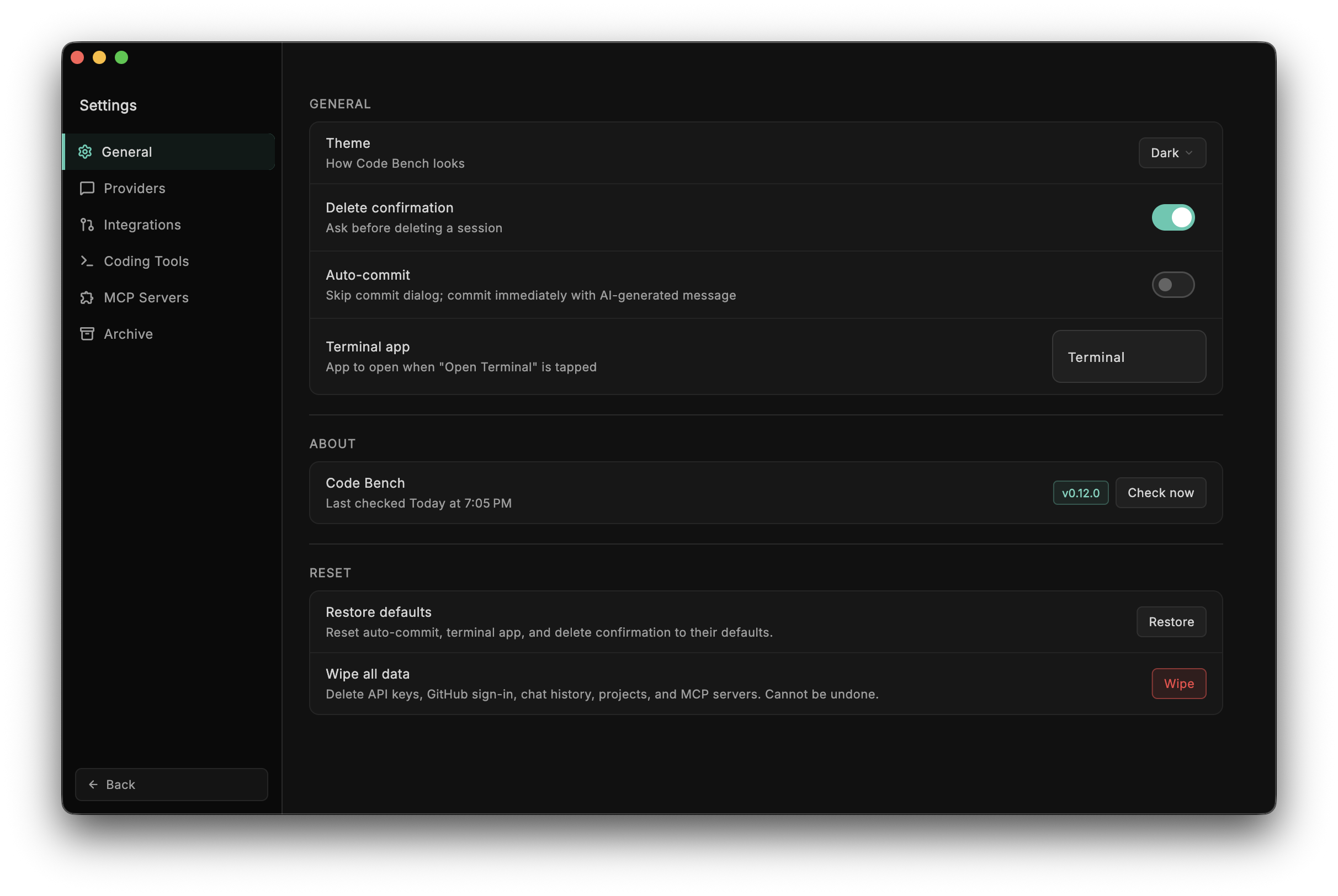Click the Coding Tools prompt icon

click(x=87, y=261)
